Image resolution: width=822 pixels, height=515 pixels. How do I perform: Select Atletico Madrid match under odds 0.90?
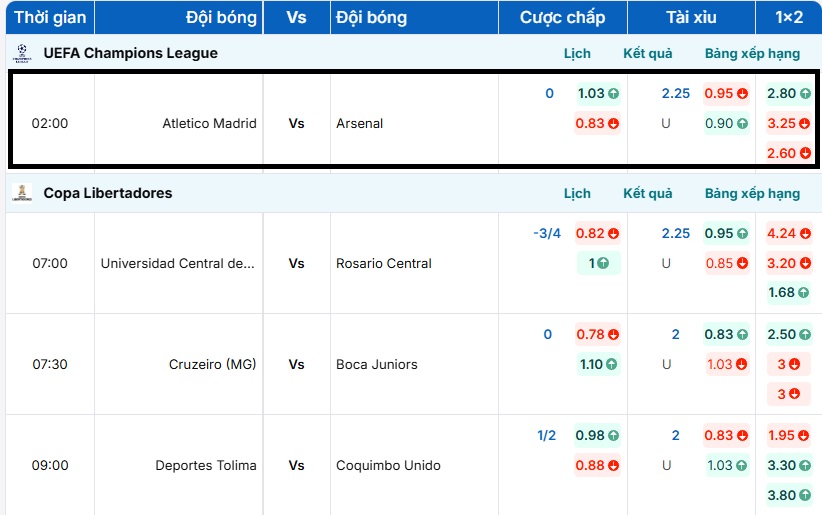(x=726, y=123)
